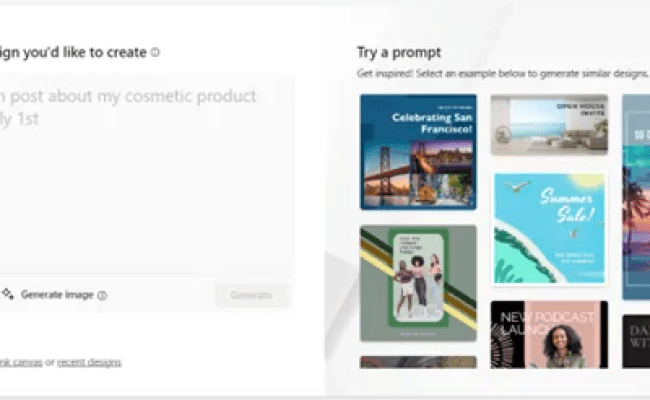Click the Generate button
This screenshot has height=400, width=650.
[x=252, y=295]
